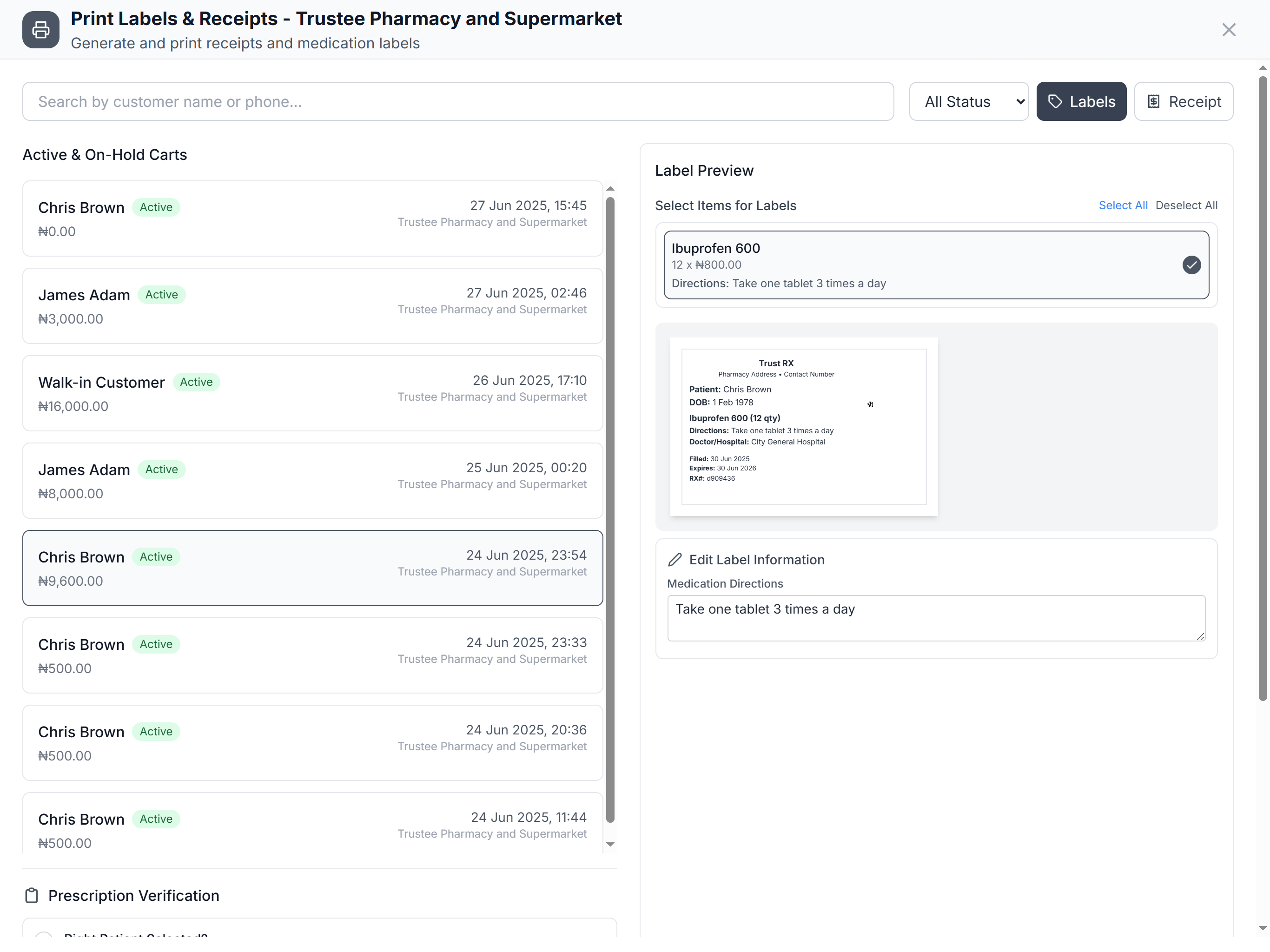Click the printer icon in header
The height and width of the screenshot is (952, 1270).
click(41, 30)
